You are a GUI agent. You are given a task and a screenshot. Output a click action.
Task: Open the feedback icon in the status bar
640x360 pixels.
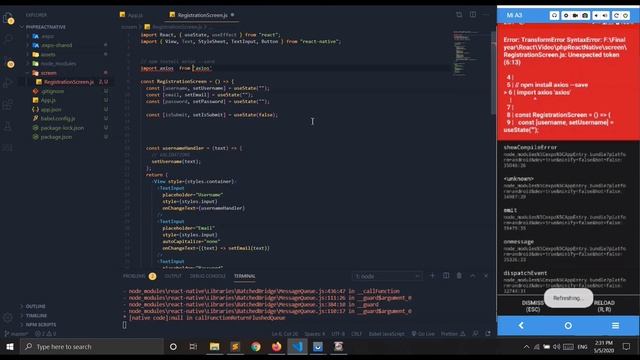coord(476,333)
